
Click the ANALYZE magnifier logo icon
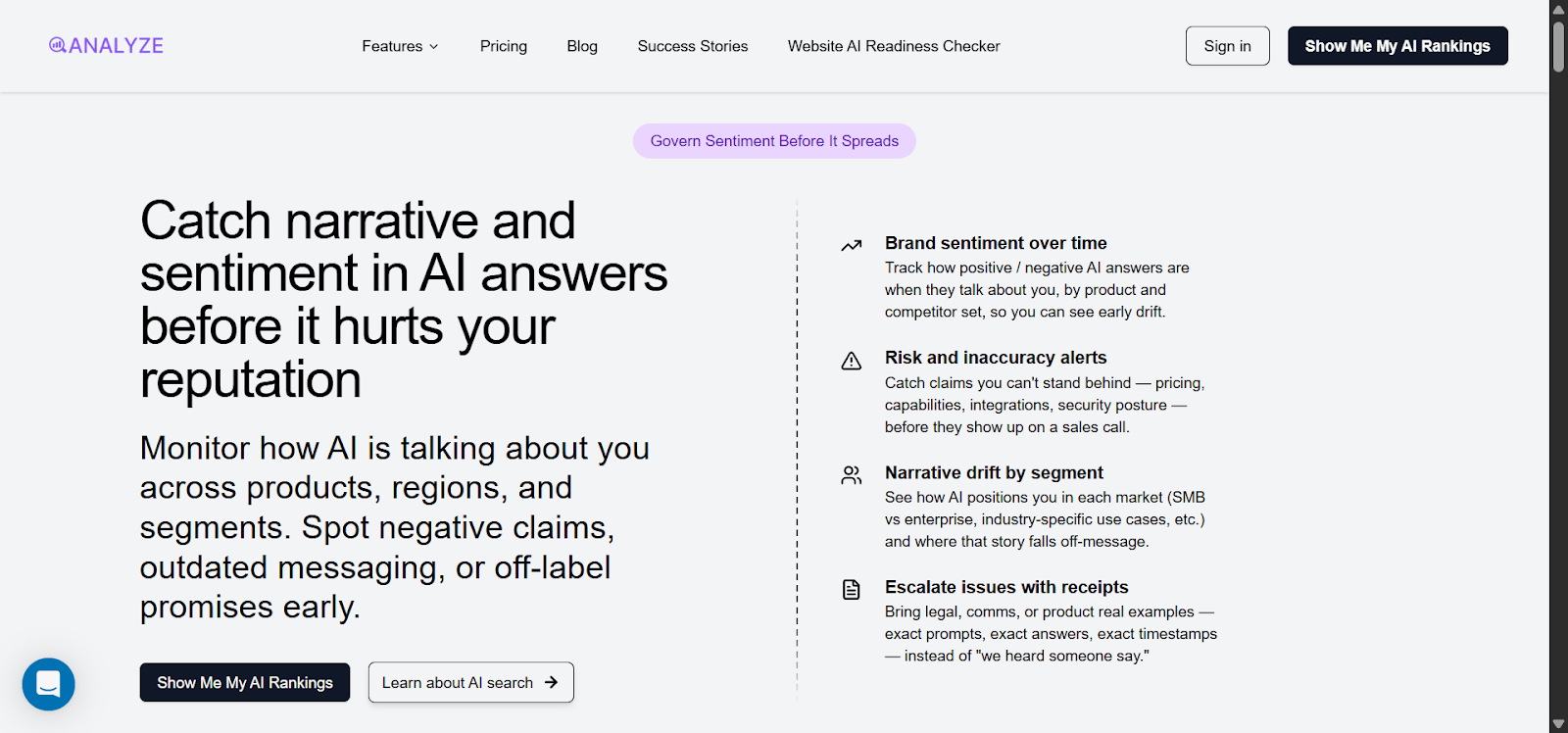pos(59,45)
